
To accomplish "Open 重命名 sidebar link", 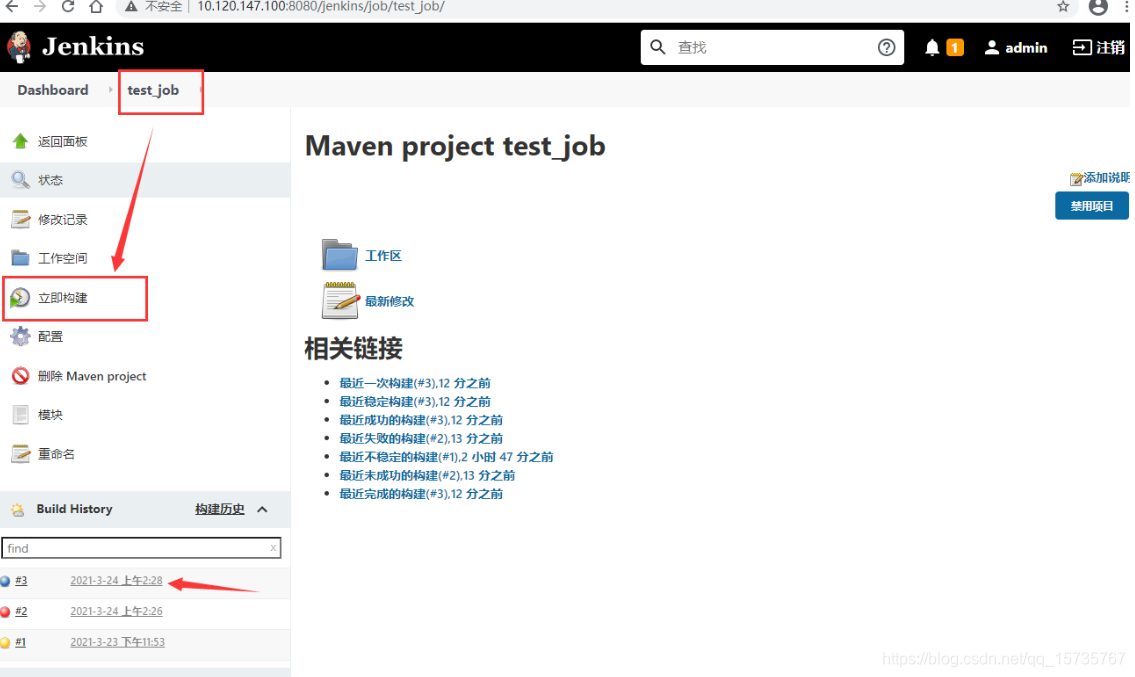I will pyautogui.click(x=56, y=454).
